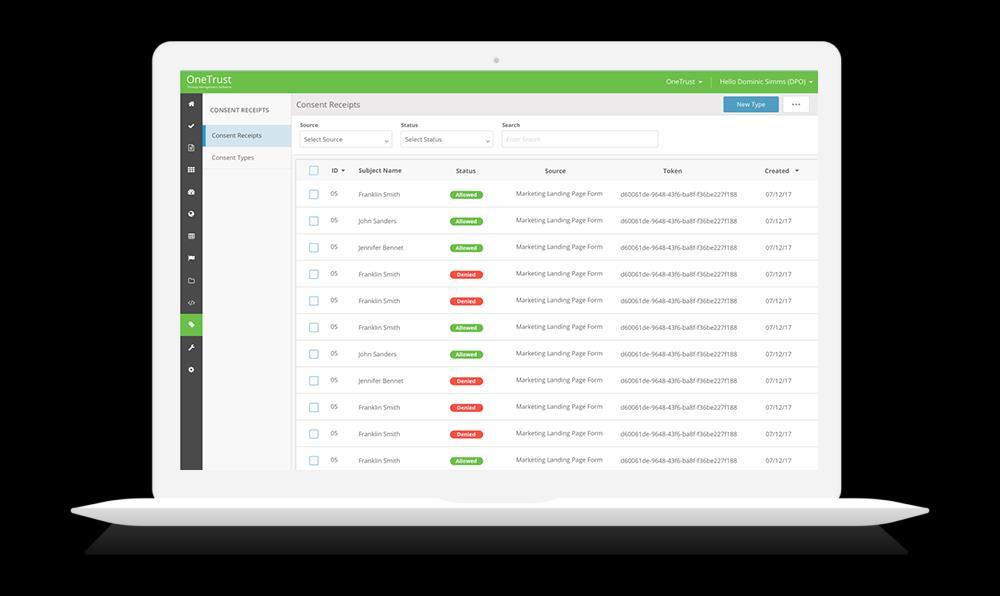Expand the OneTrust organization dropdown in the header
This screenshot has width=1000, height=596.
[x=684, y=82]
